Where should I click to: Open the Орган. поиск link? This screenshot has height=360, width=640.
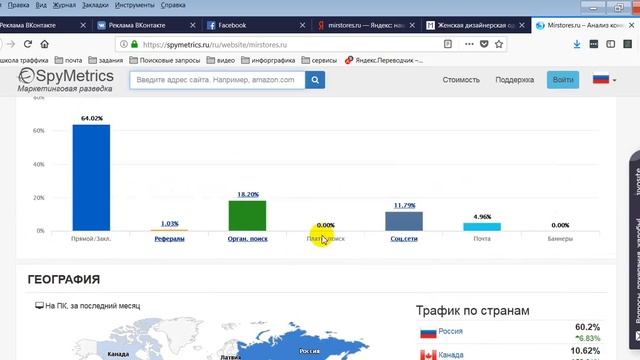point(248,239)
